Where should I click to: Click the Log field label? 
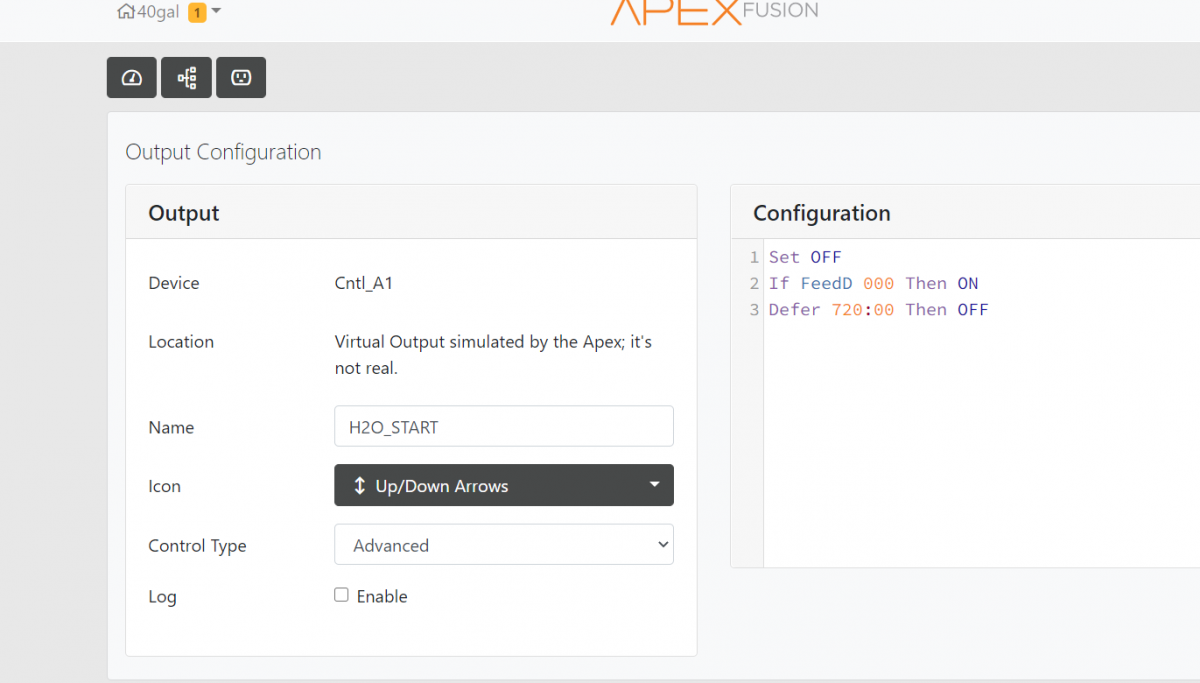tap(162, 597)
